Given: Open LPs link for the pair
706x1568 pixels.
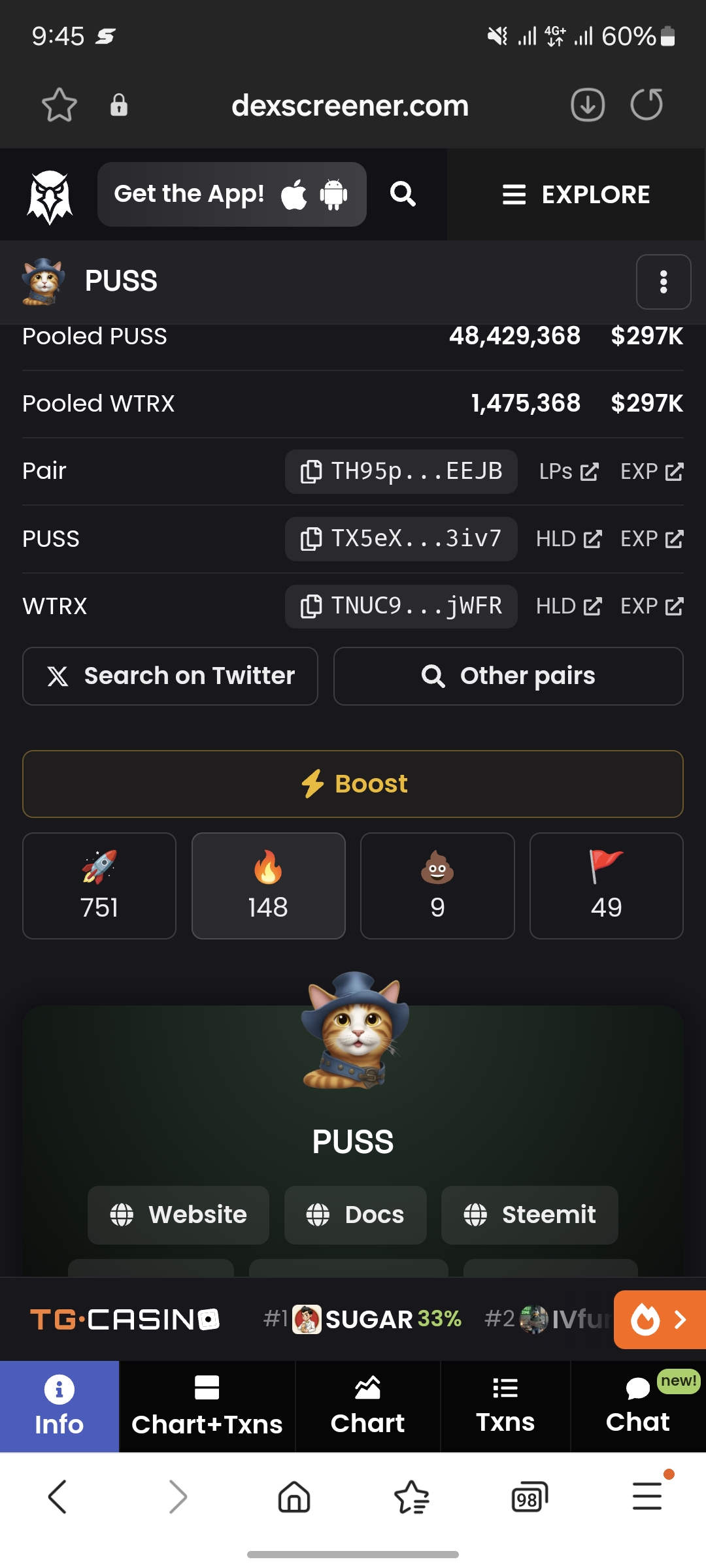Looking at the screenshot, I should pos(569,472).
